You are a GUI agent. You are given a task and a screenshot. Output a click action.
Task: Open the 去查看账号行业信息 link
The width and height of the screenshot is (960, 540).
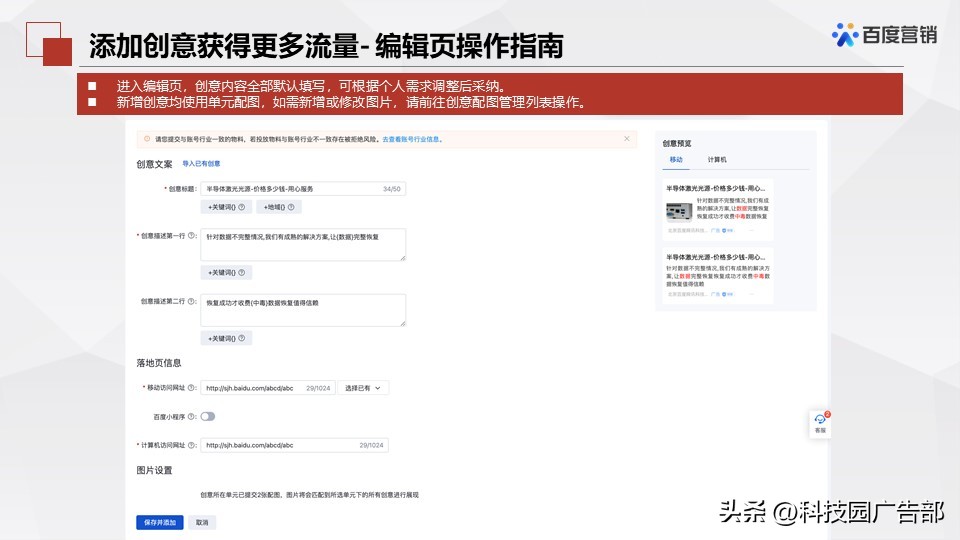[412, 140]
